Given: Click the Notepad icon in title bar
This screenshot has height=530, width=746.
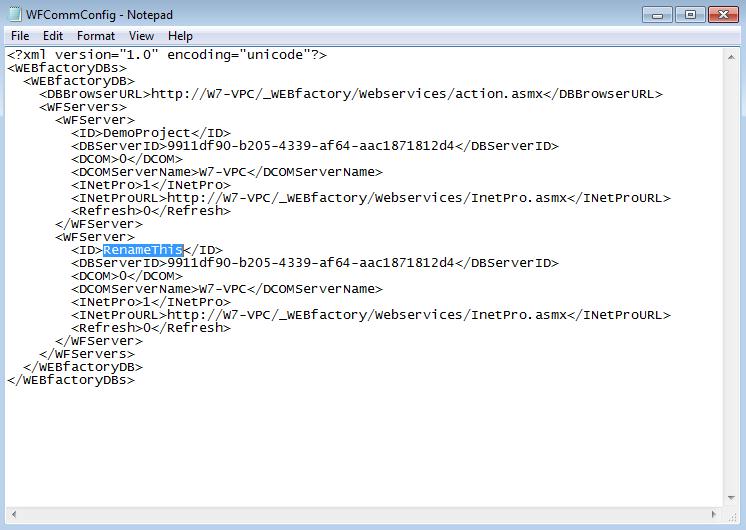Looking at the screenshot, I should pyautogui.click(x=16, y=15).
